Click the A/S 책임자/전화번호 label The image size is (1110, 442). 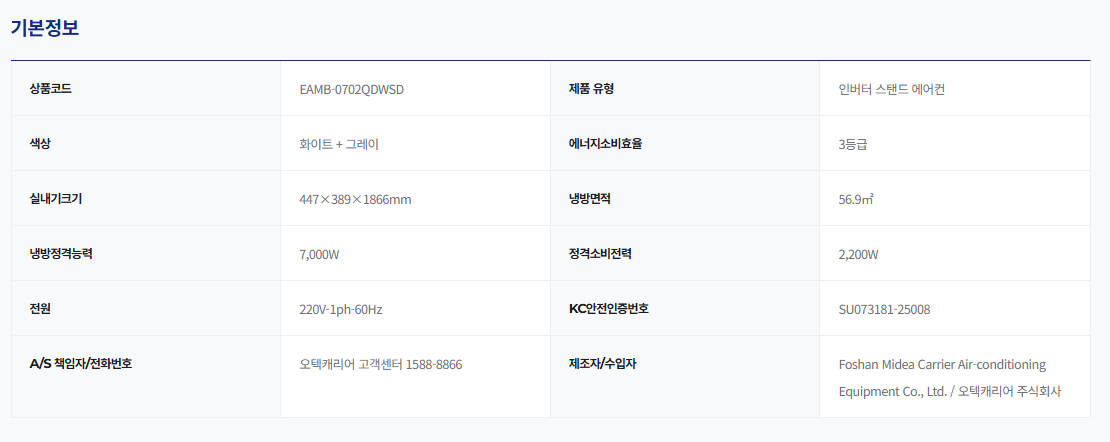click(81, 364)
